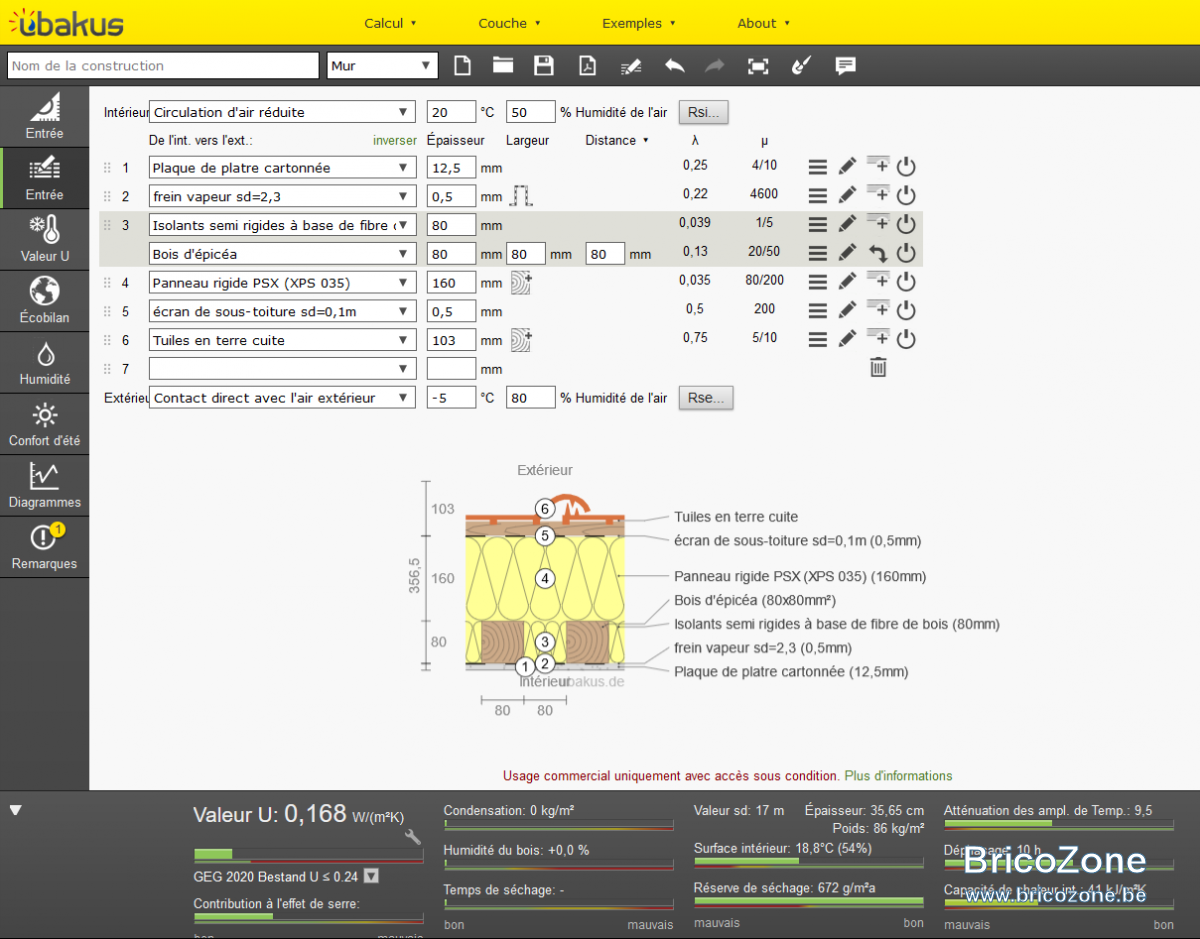Image resolution: width=1200 pixels, height=939 pixels.
Task: Collapse results panel with the white triangle
Action: [x=15, y=810]
